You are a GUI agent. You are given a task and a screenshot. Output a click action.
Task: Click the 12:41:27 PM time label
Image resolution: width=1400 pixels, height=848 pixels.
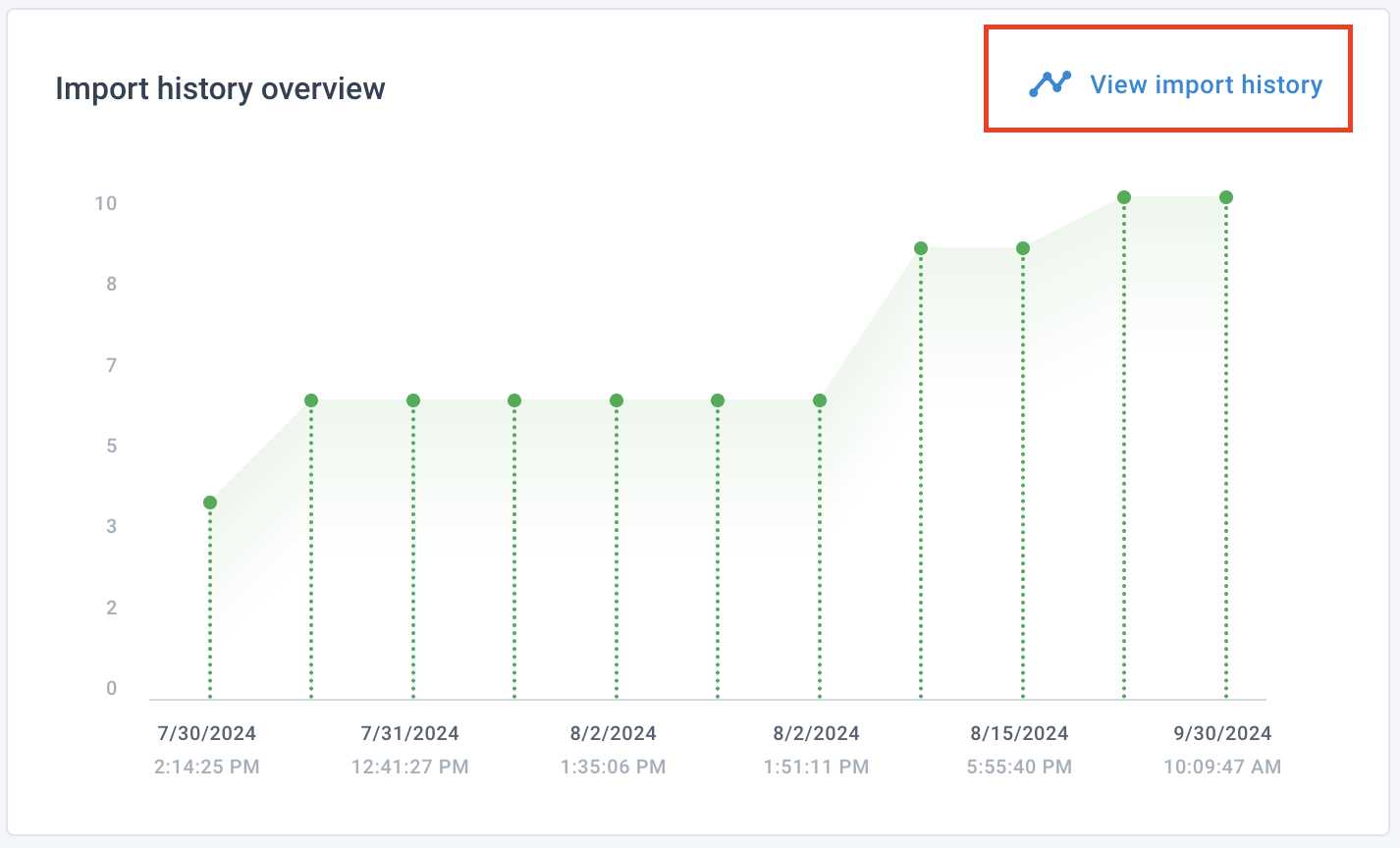tap(410, 767)
